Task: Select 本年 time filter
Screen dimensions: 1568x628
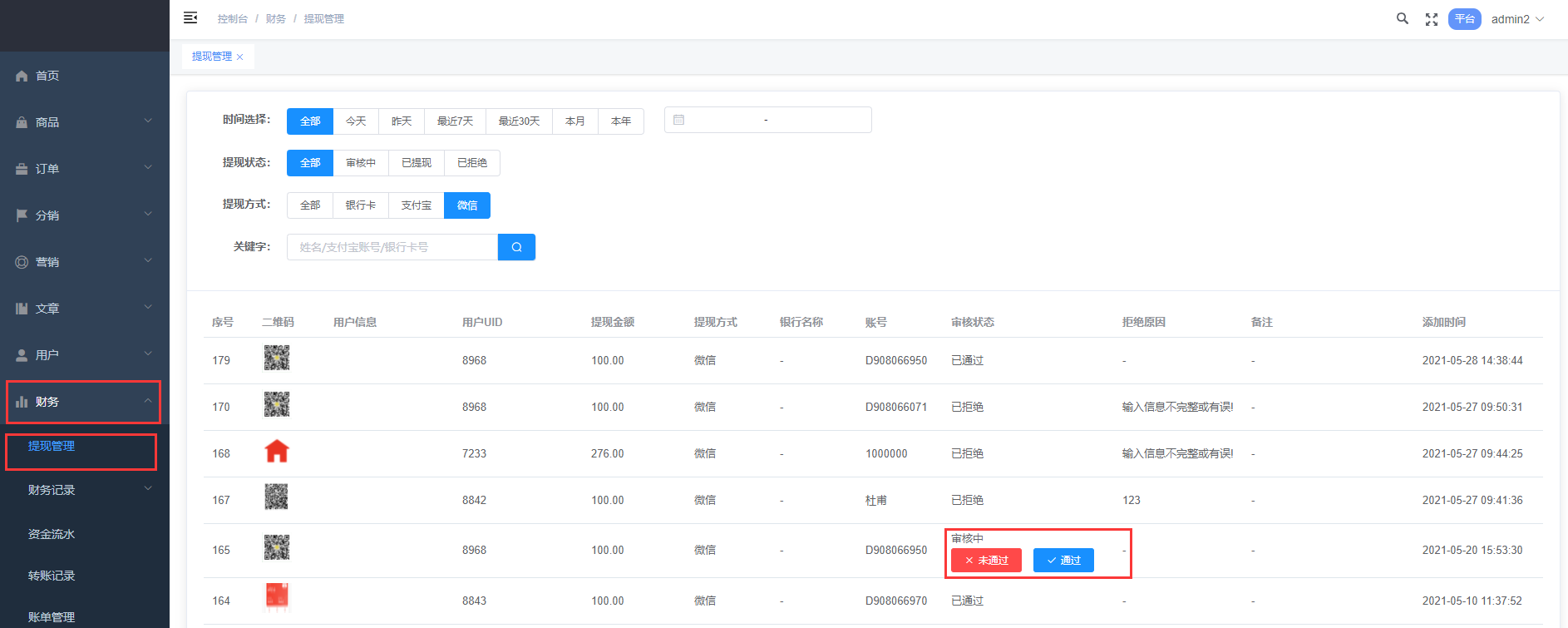Action: tap(621, 121)
